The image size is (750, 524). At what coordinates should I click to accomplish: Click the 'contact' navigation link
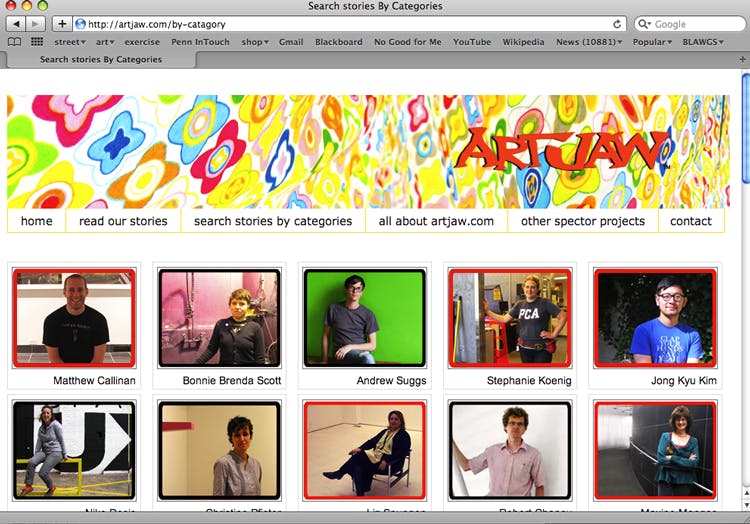point(690,221)
